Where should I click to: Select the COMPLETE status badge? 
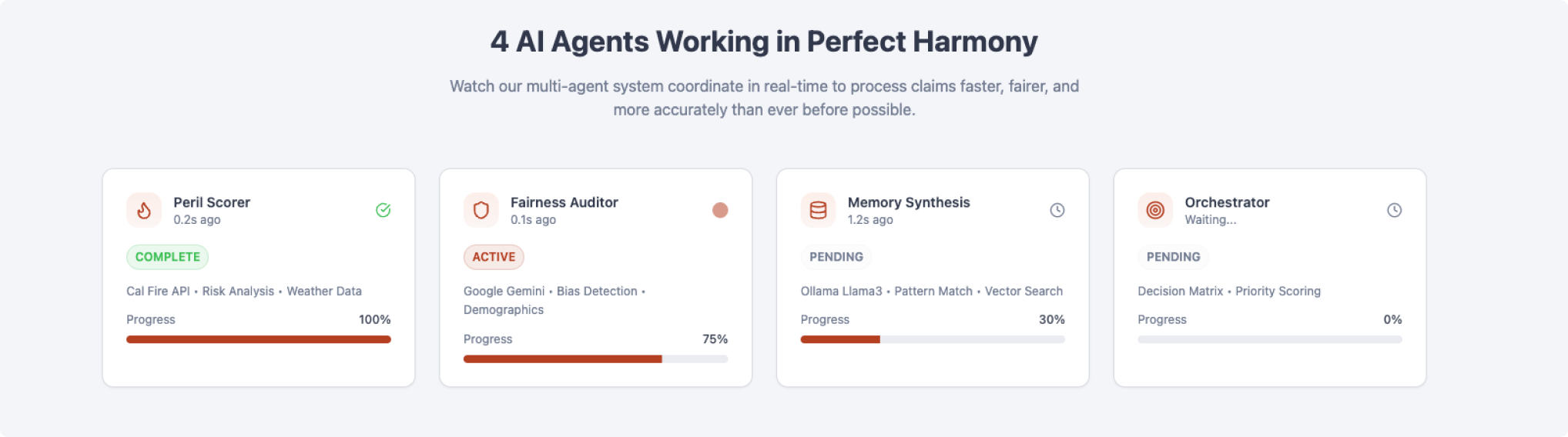click(167, 257)
